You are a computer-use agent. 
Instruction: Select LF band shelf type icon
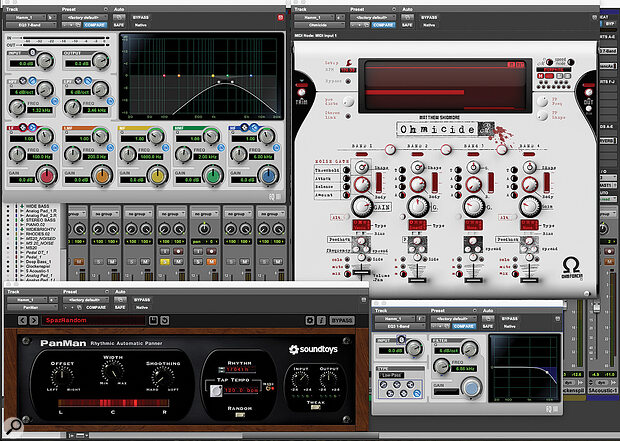(x=32, y=127)
